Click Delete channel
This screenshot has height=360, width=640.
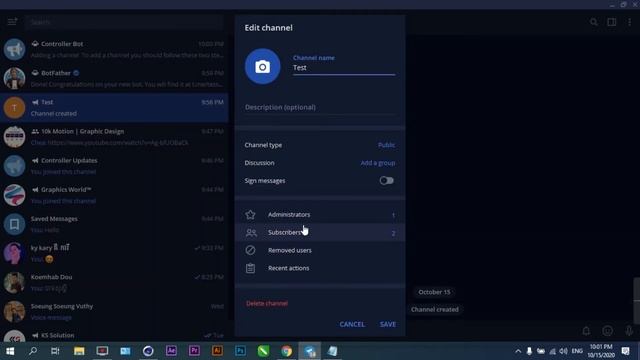[267, 303]
